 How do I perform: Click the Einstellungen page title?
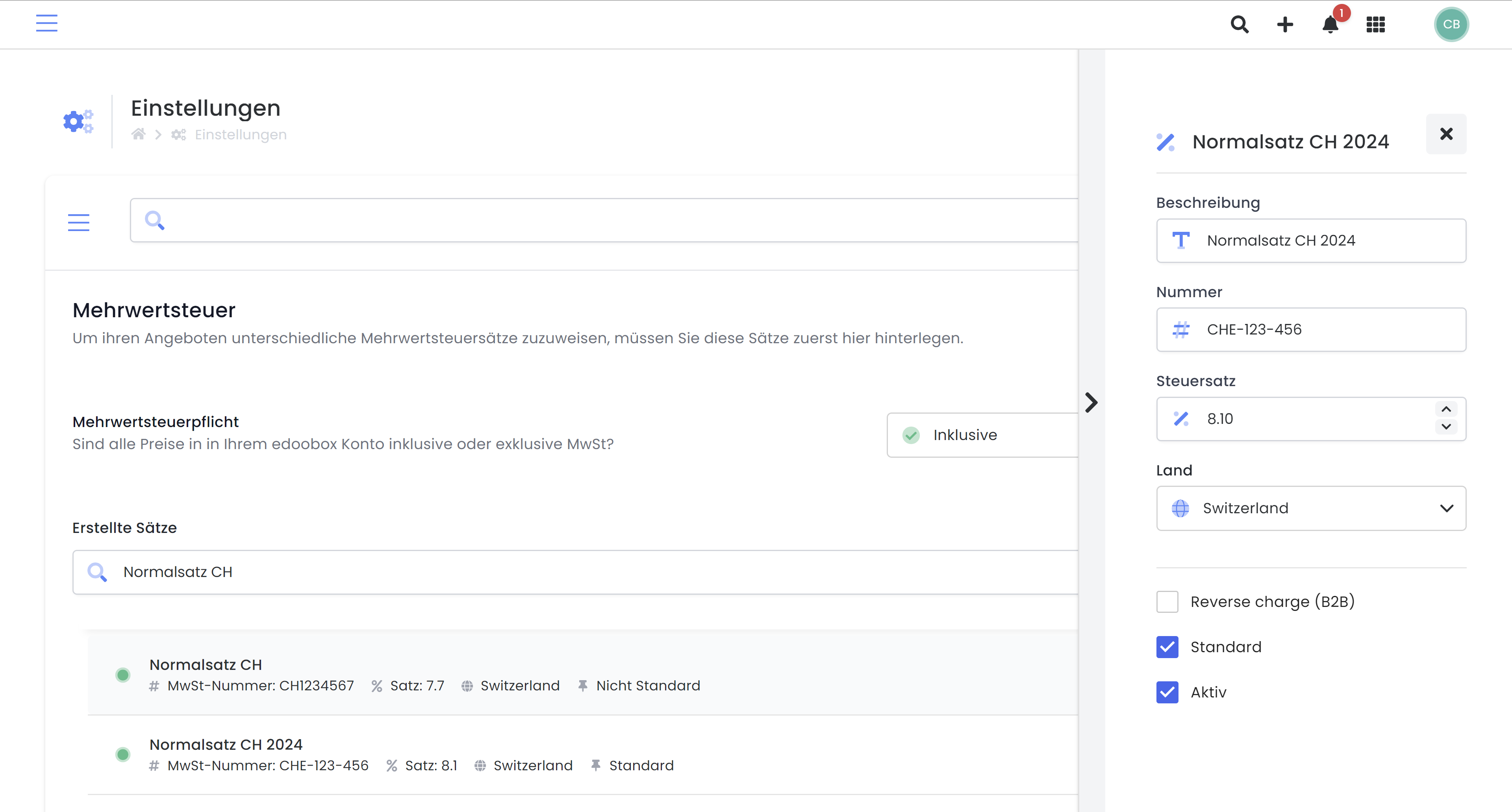pos(206,108)
